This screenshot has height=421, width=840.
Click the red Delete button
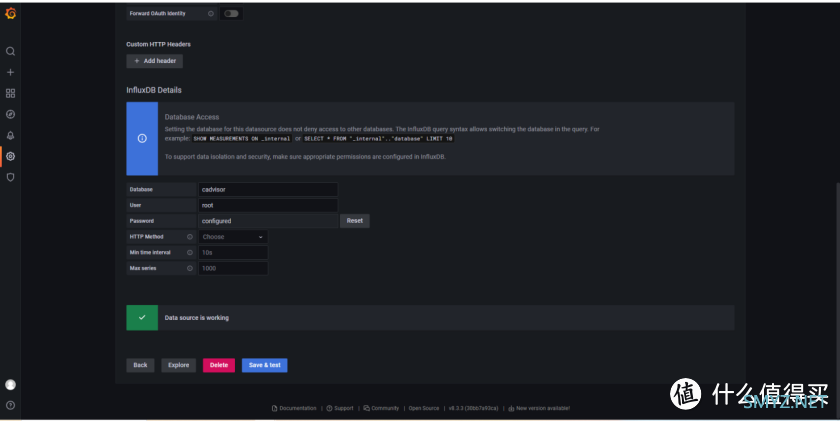[219, 365]
